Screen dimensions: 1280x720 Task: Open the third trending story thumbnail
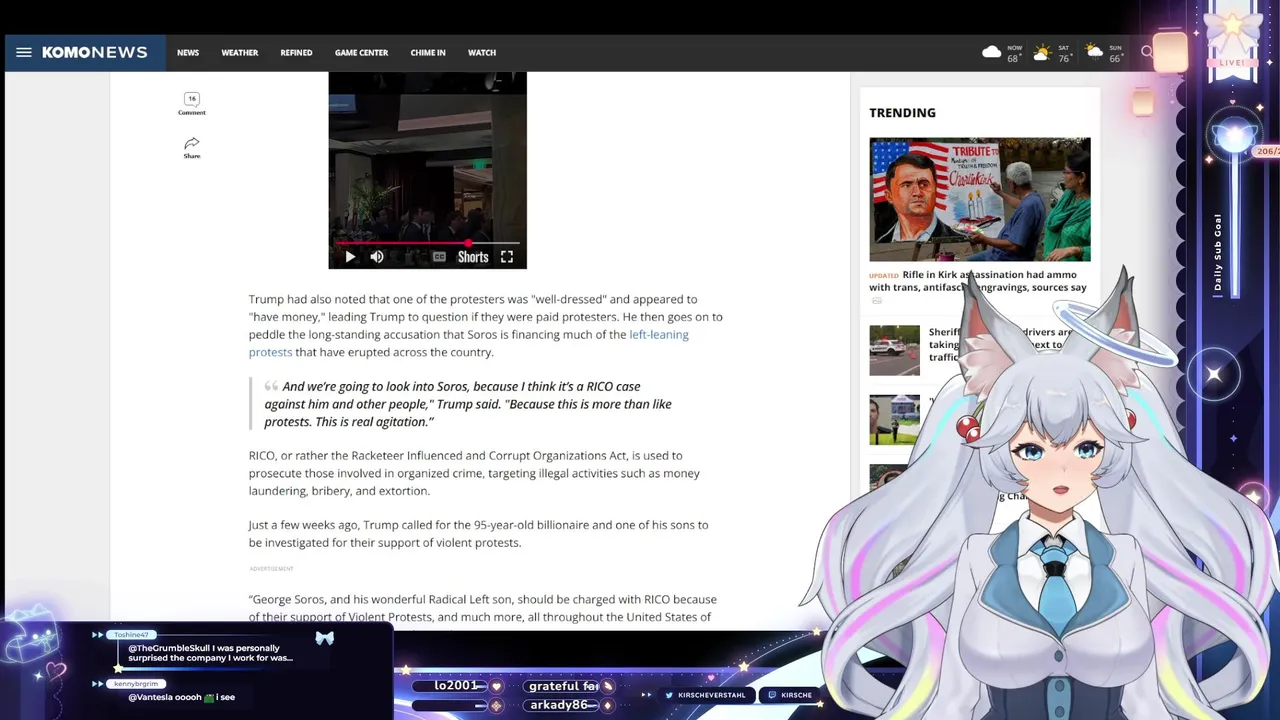coord(894,419)
